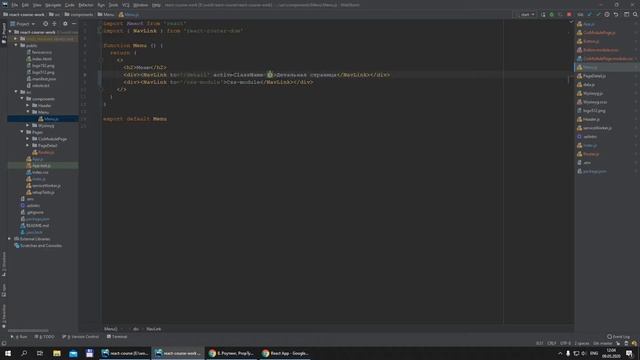
Task: Select index.html in project tree
Action: pyautogui.click(x=39, y=59)
